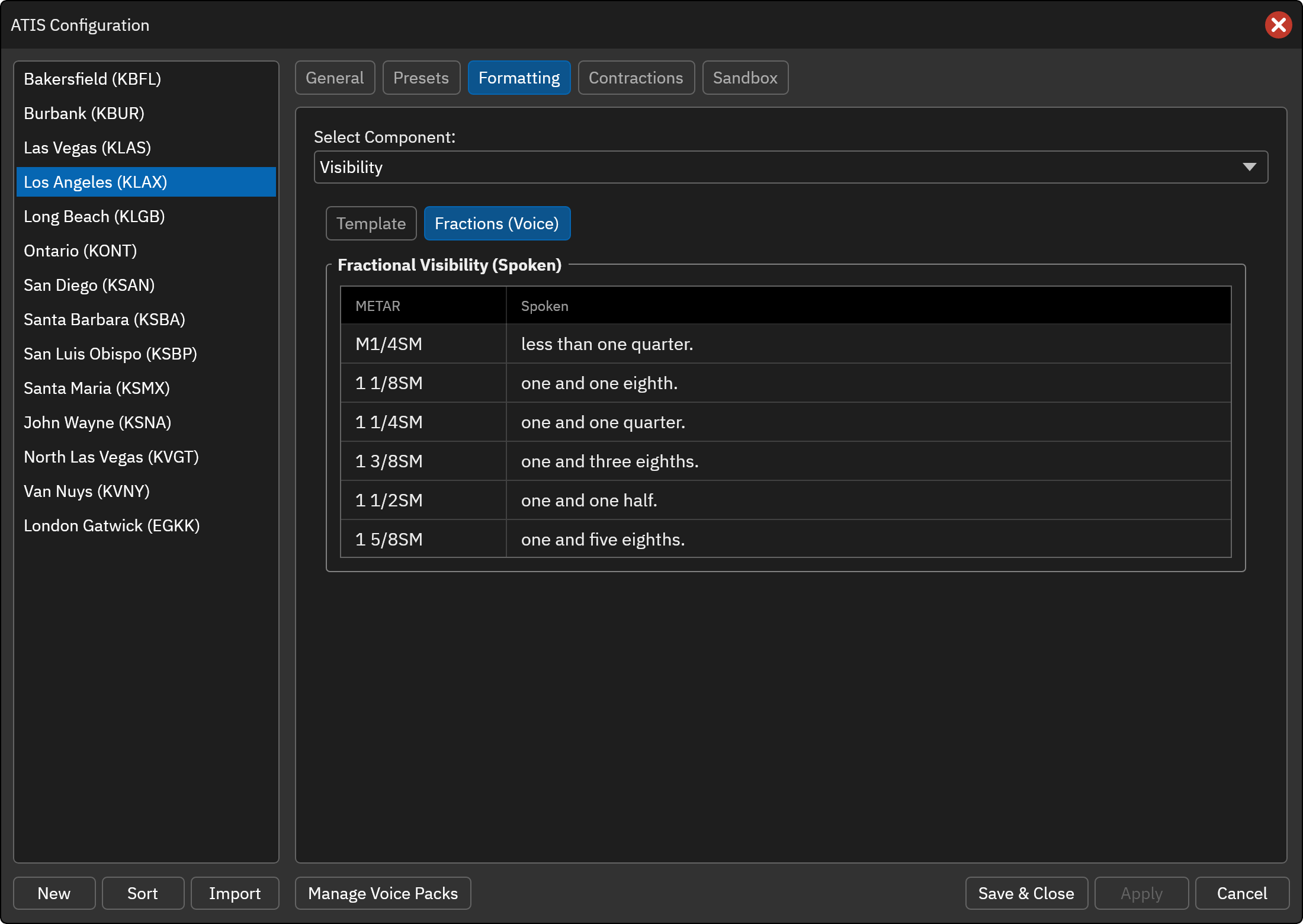Click the Spoken column header
The width and height of the screenshot is (1303, 924).
click(x=868, y=306)
